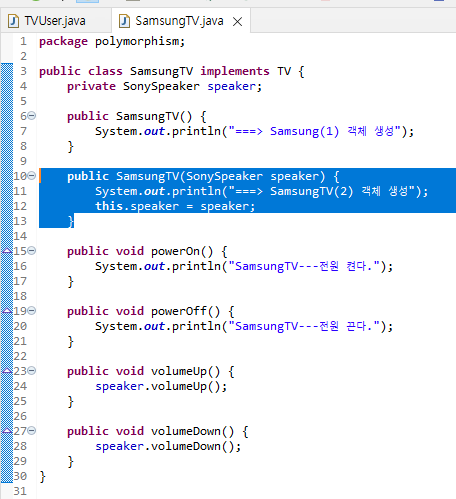Click 'powerOn()' method name

click(182, 251)
